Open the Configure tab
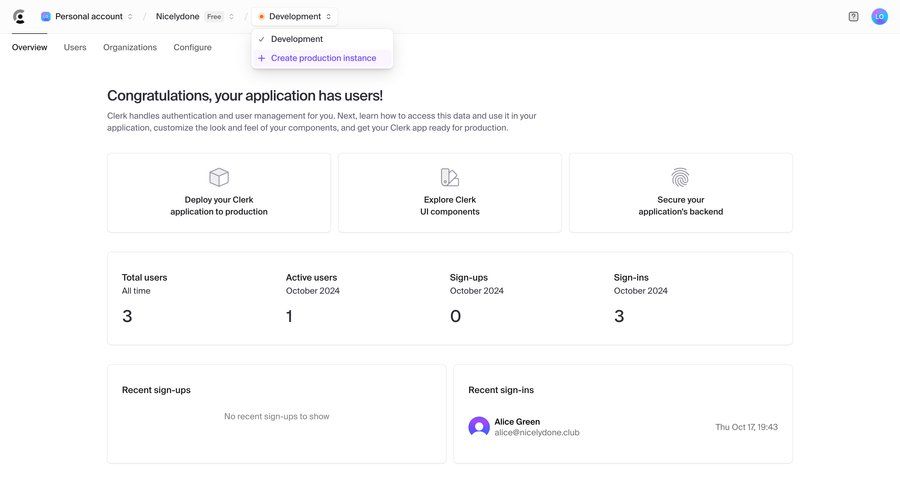This screenshot has height=484, width=900. [192, 47]
